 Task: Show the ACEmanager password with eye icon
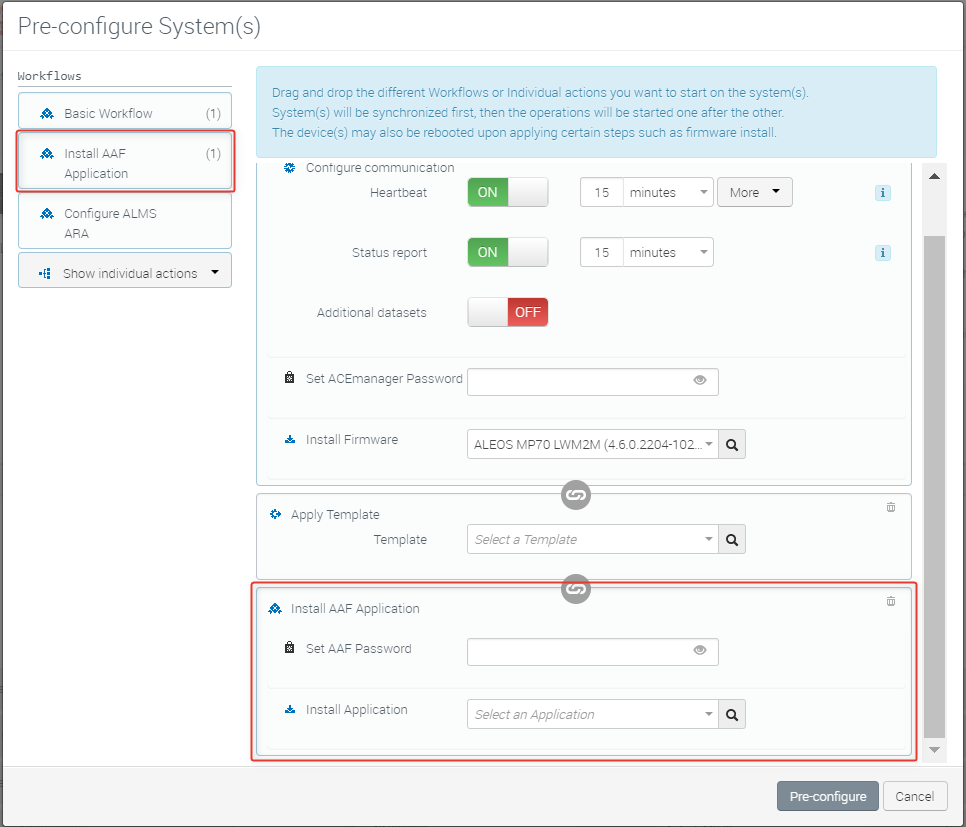click(x=700, y=380)
